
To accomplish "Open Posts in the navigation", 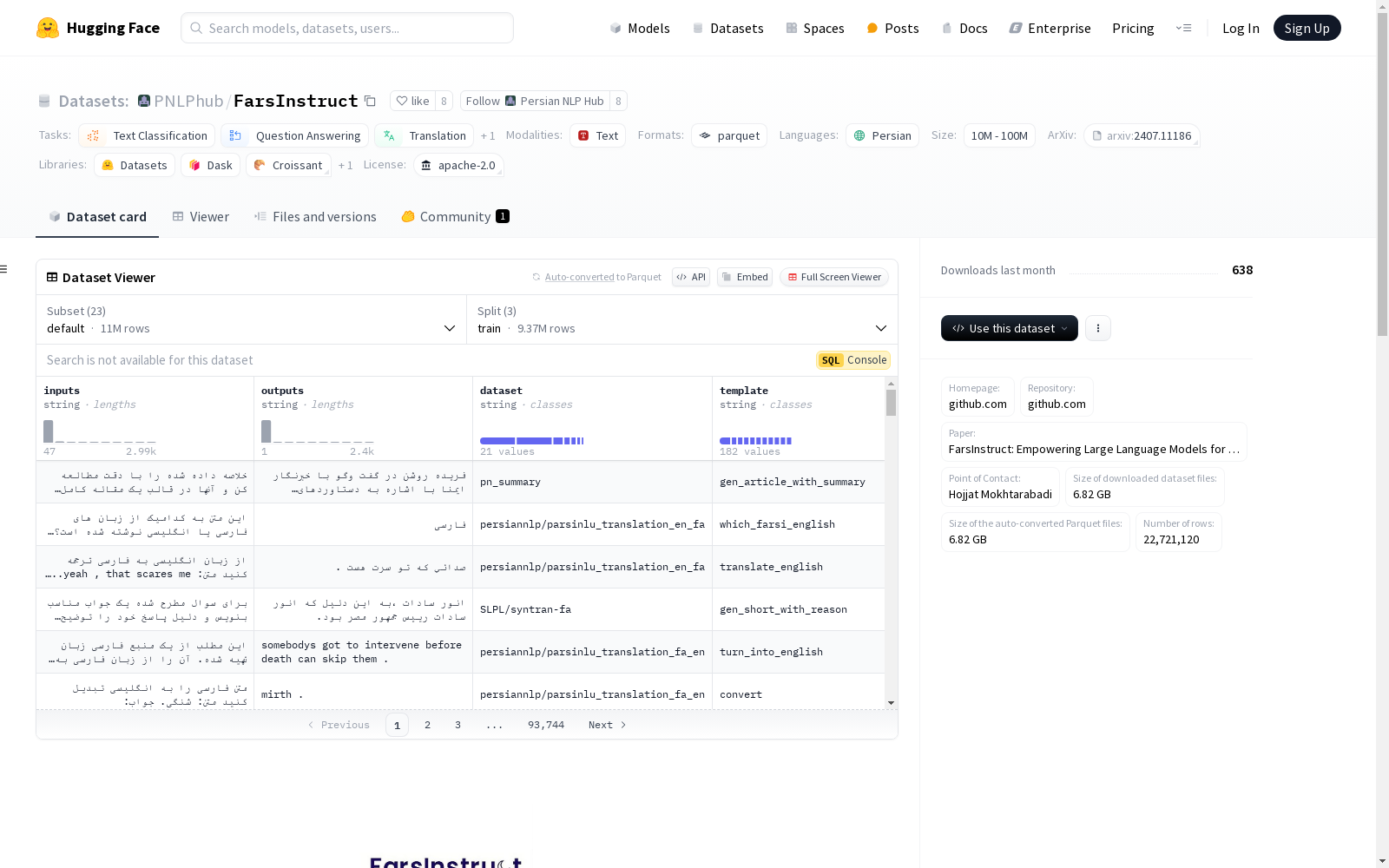I will (x=892, y=28).
